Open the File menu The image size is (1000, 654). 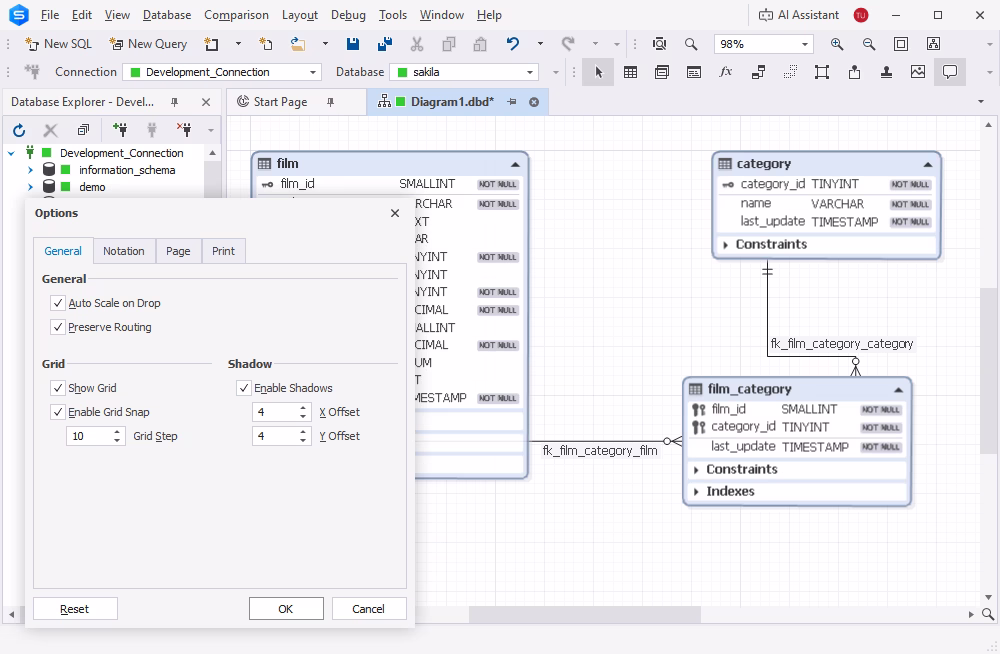point(49,15)
